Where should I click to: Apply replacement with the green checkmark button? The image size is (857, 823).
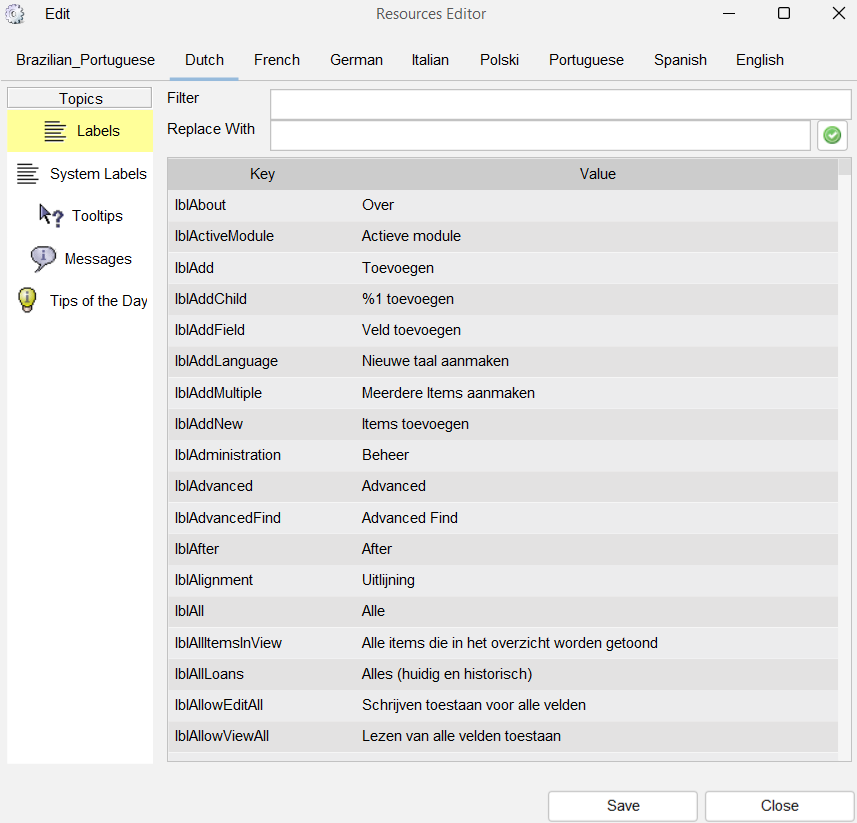pos(832,135)
